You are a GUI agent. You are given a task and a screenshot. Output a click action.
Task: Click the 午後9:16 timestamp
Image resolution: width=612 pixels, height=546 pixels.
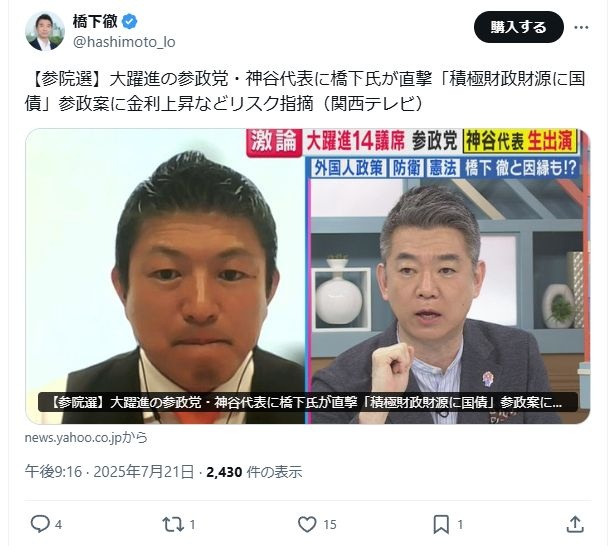click(53, 471)
